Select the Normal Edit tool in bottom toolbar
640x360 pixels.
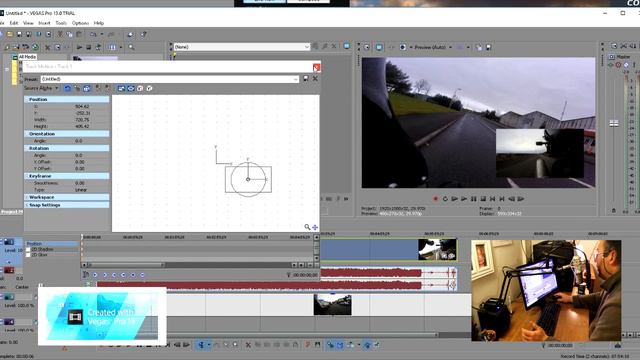(x=201, y=345)
